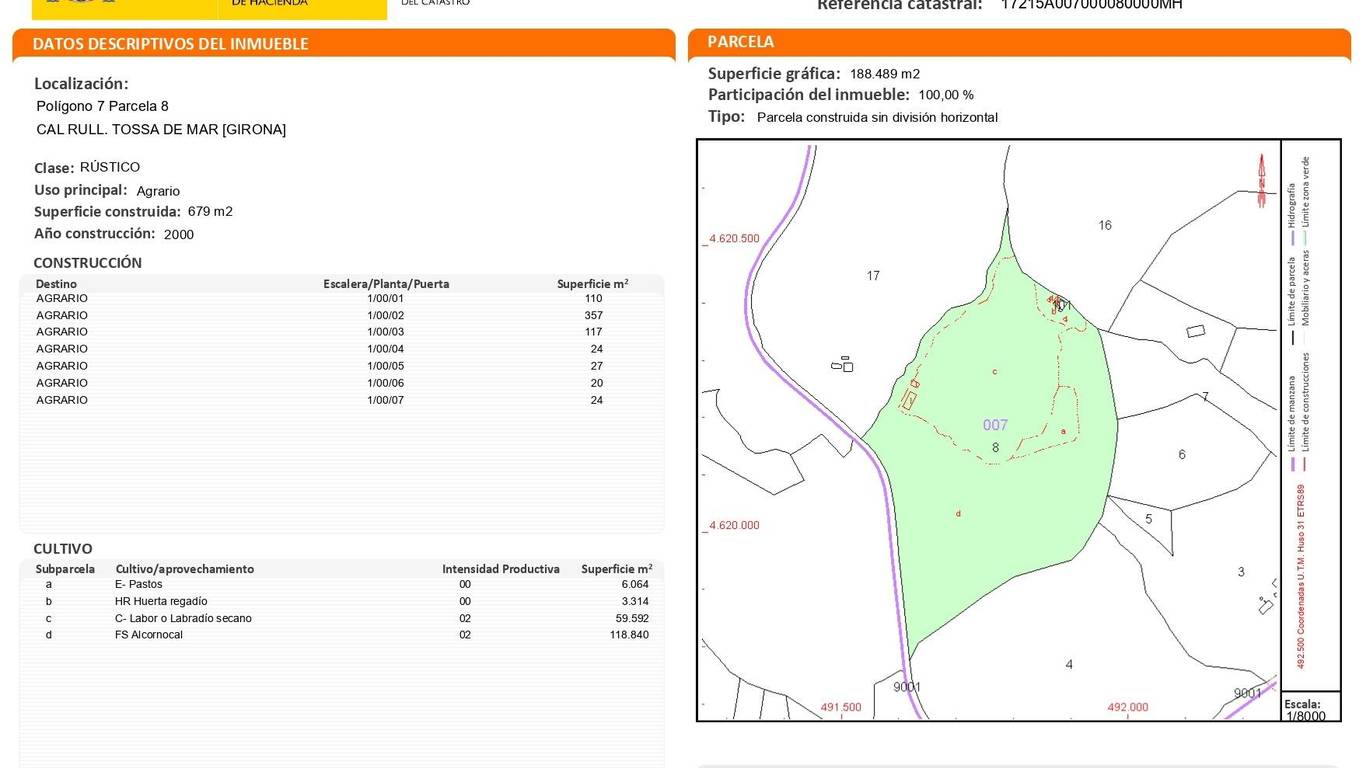Click the Polígono 7 Parcela 8 location text
1366x768 pixels.
tap(103, 106)
